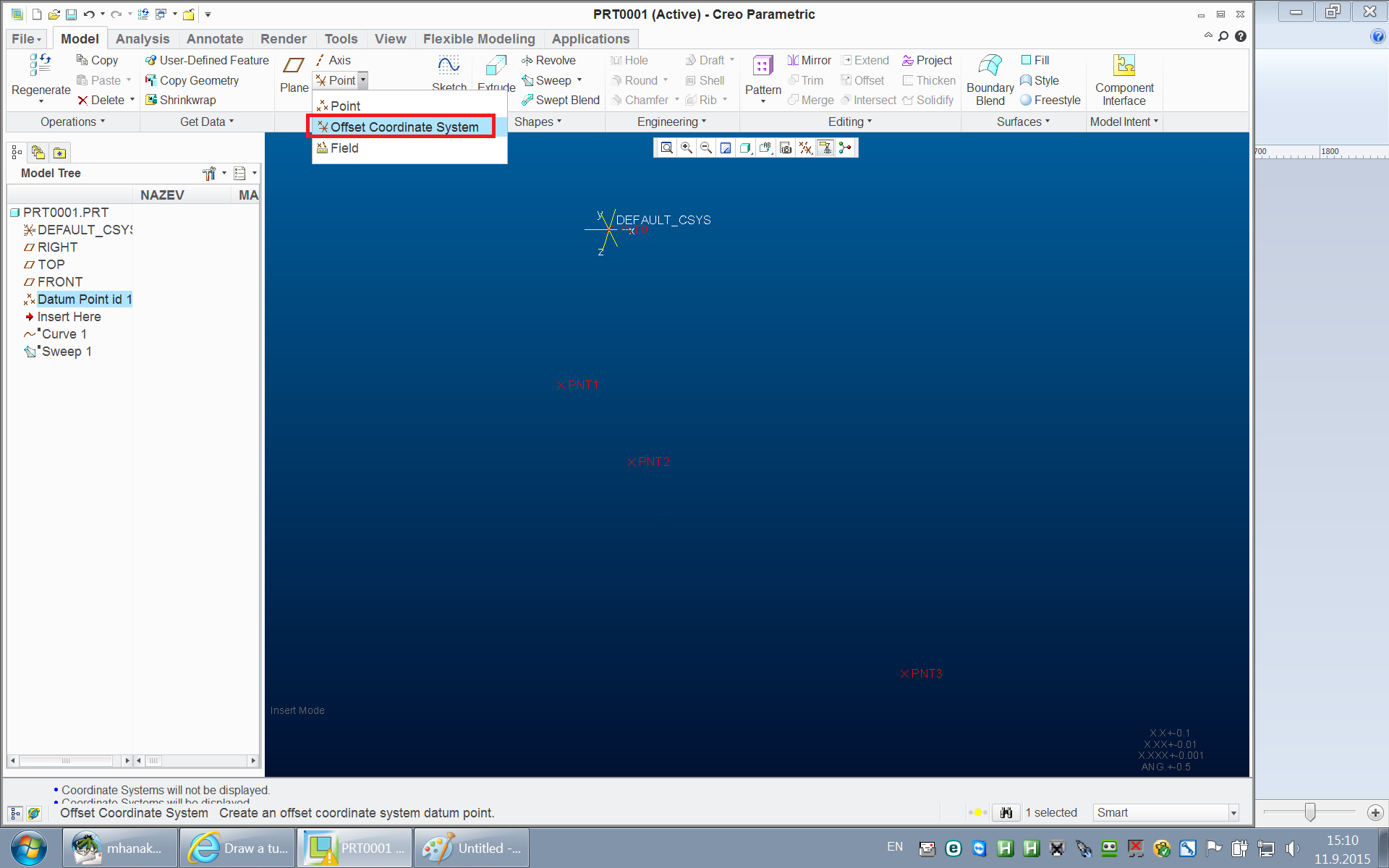Click the Swept Blend button
The height and width of the screenshot is (868, 1389).
click(x=560, y=101)
